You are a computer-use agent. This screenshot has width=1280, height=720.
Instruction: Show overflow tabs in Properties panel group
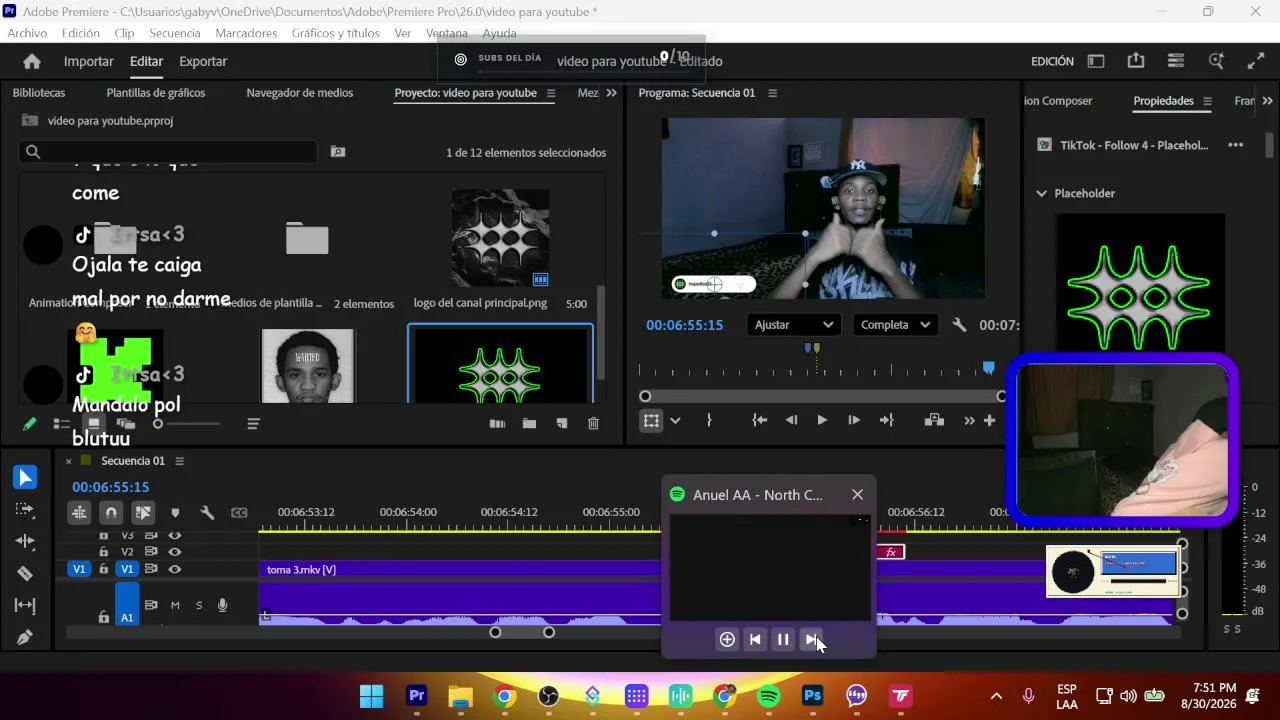coord(1267,101)
